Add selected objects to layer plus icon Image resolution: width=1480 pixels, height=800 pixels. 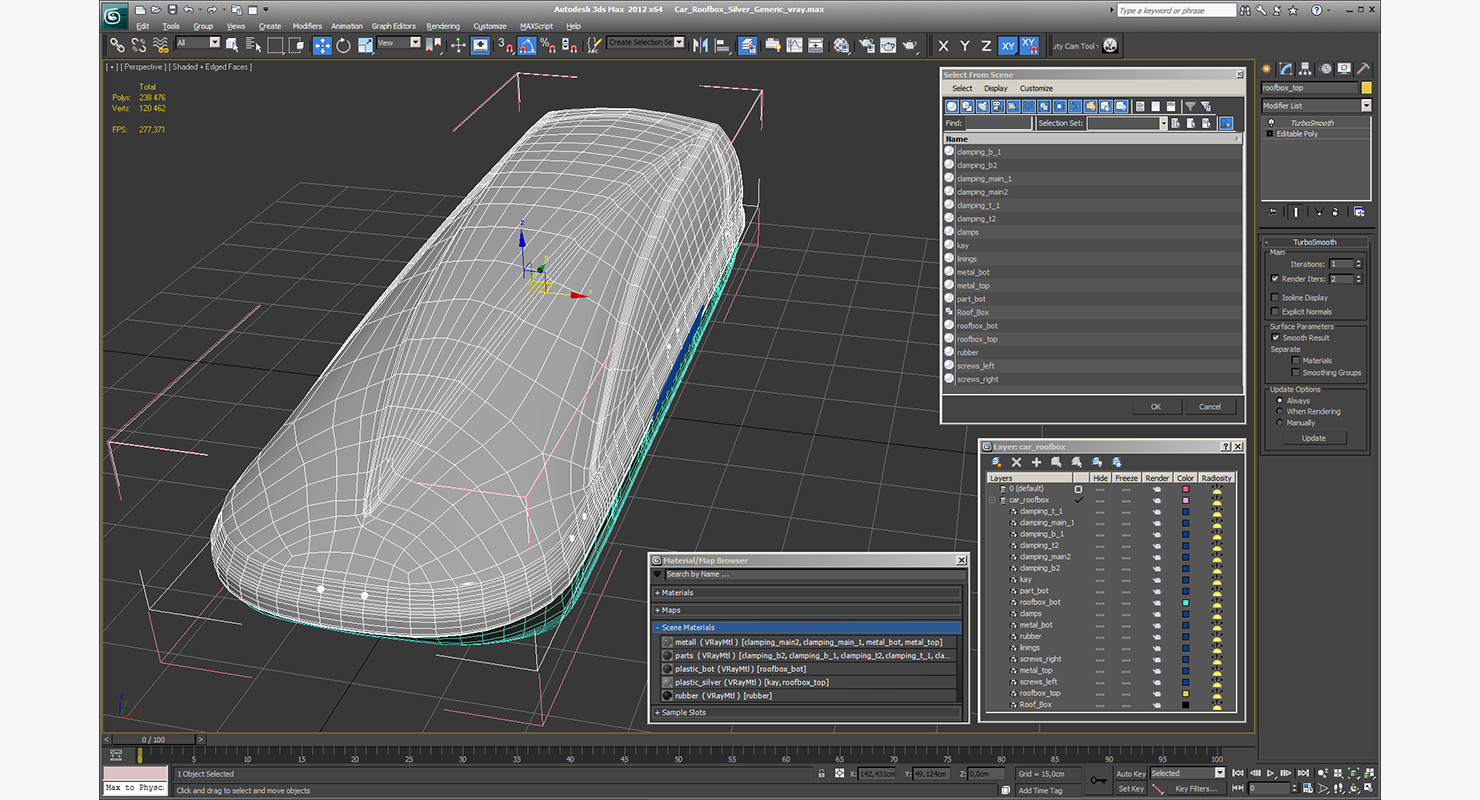pos(1037,463)
